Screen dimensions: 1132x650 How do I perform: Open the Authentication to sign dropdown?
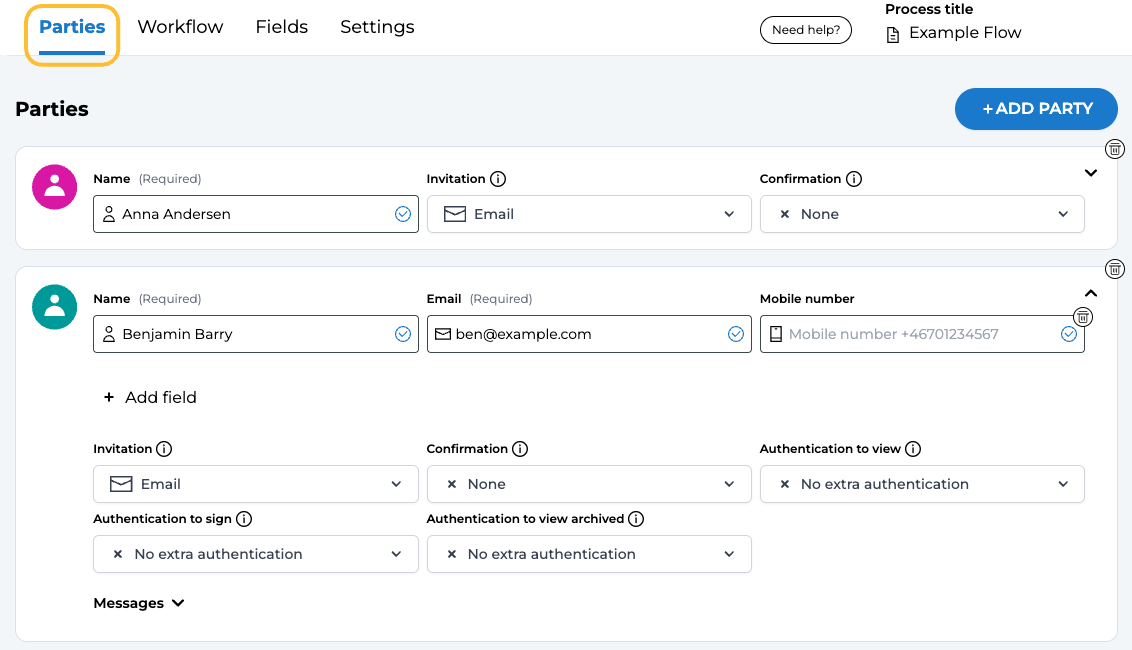tap(255, 554)
